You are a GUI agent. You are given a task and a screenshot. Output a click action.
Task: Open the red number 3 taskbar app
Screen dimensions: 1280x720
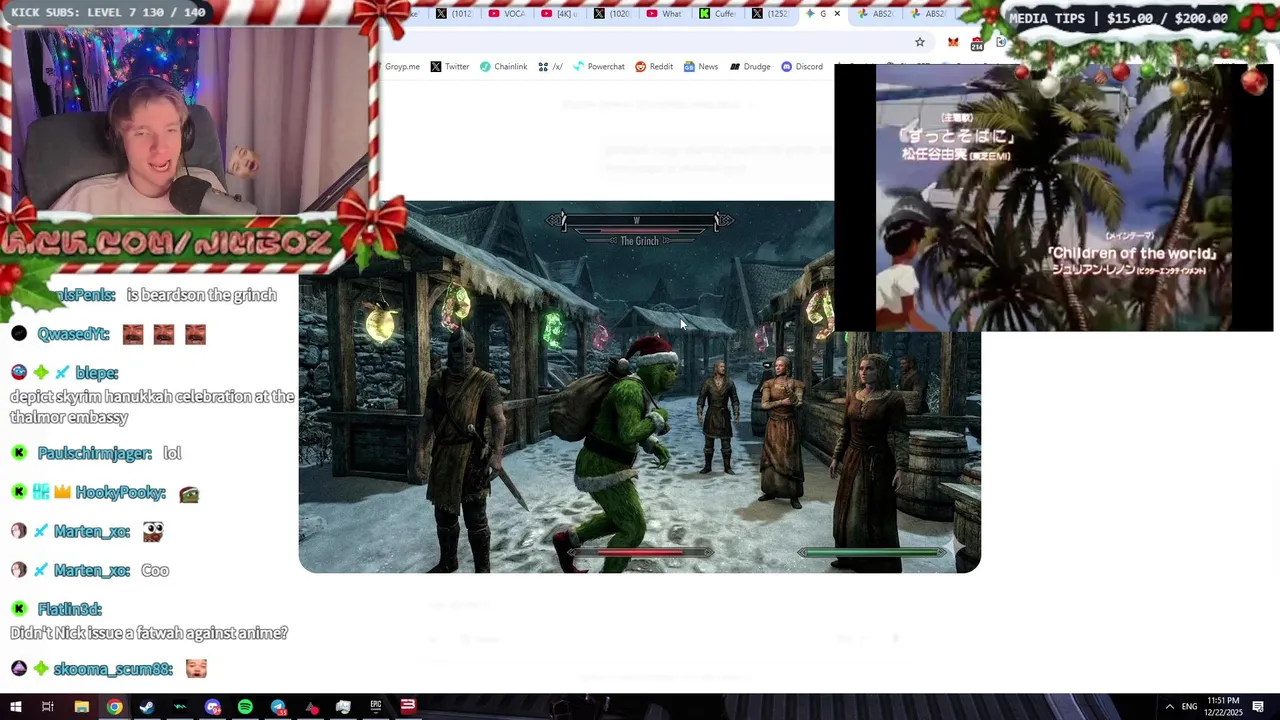pos(408,706)
